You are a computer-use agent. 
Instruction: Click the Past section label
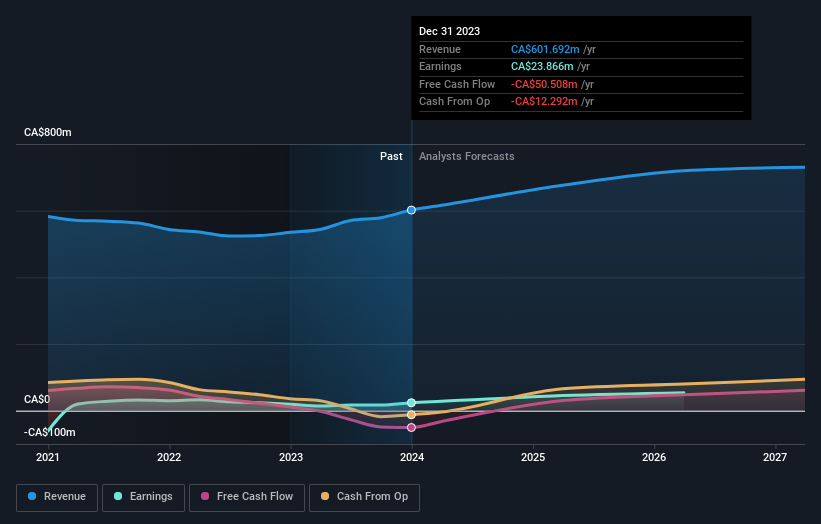click(x=391, y=157)
